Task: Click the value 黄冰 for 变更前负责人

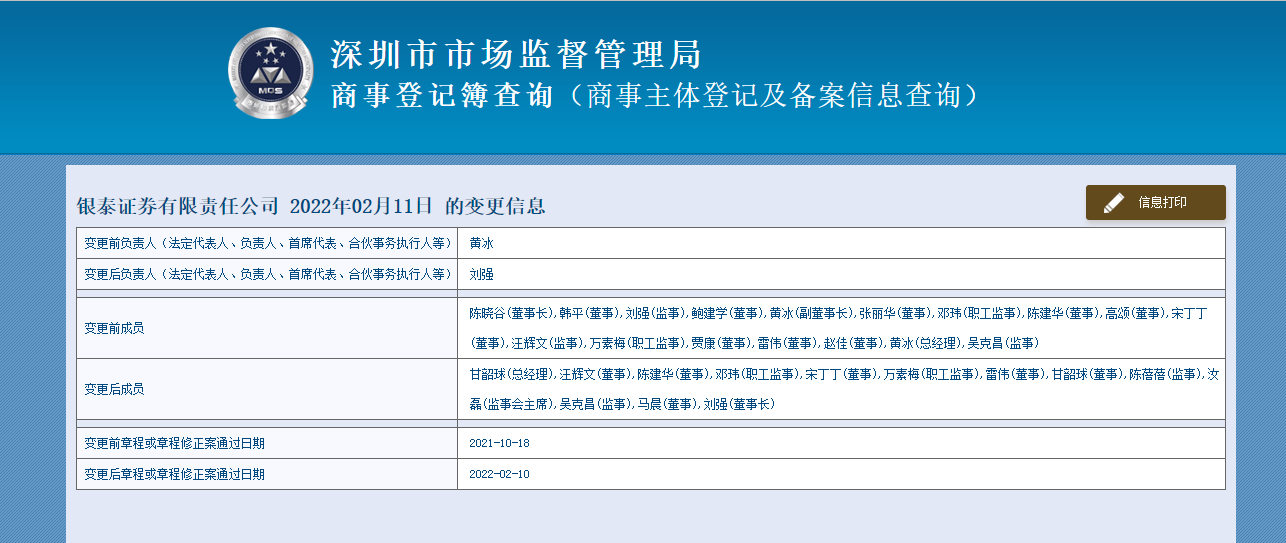Action: (482, 243)
